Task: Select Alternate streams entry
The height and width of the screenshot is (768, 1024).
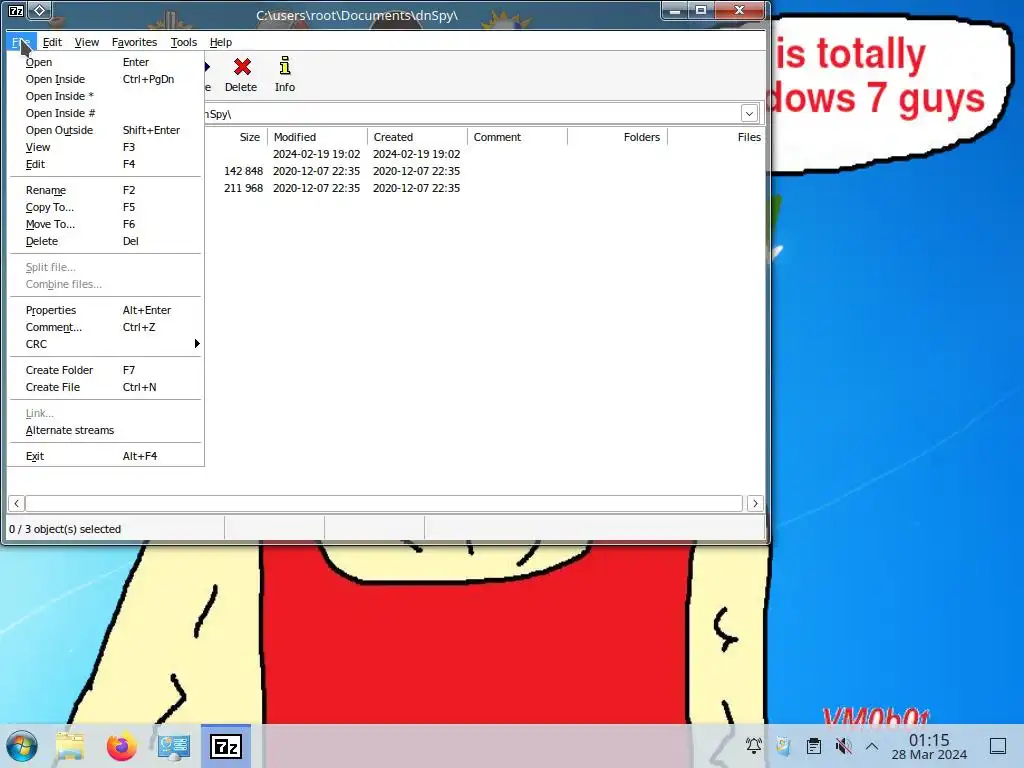Action: coord(106,430)
